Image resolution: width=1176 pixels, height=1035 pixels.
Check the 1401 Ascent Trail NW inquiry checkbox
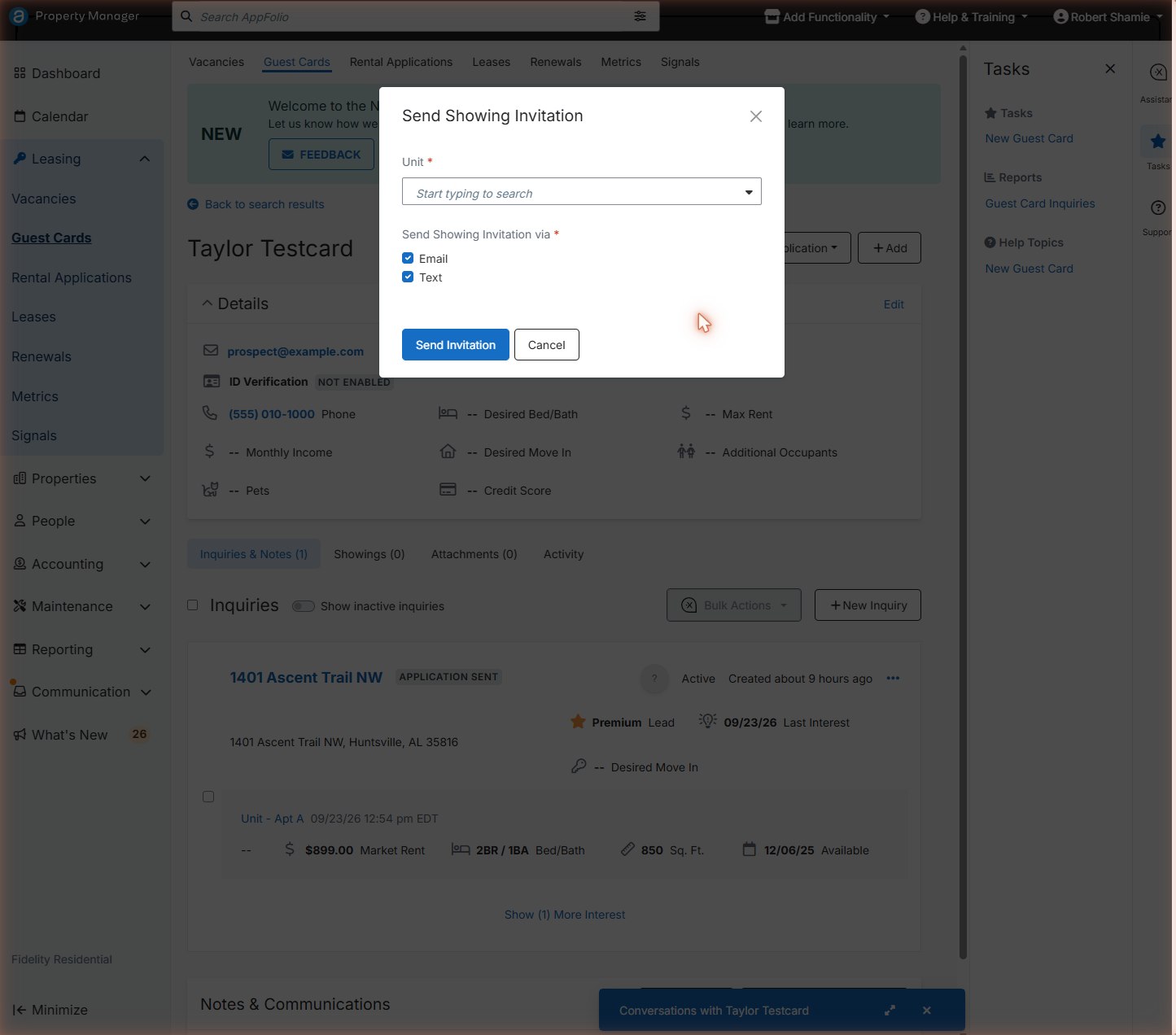point(208,797)
